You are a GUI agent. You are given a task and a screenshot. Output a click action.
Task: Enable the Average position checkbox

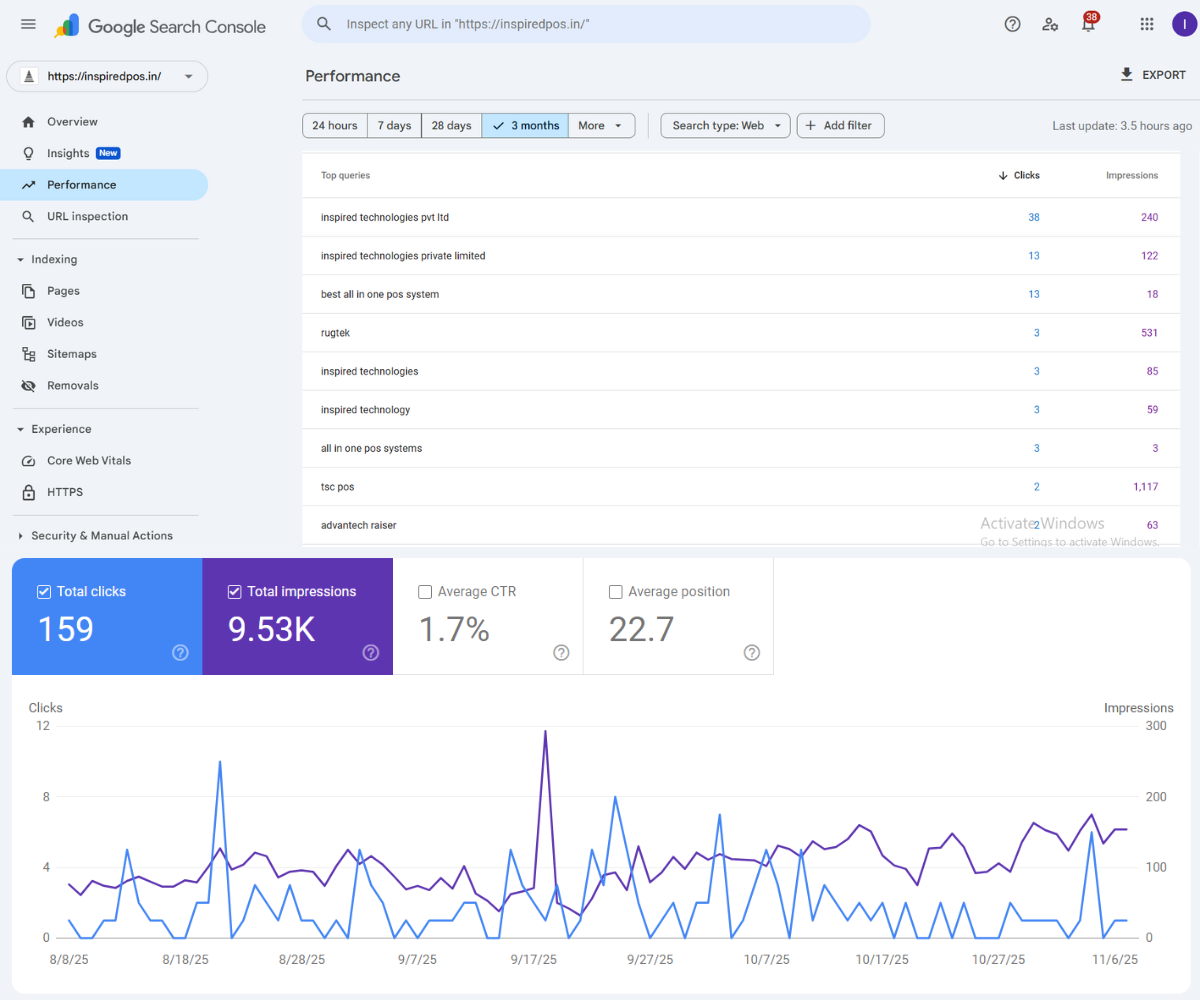[616, 592]
